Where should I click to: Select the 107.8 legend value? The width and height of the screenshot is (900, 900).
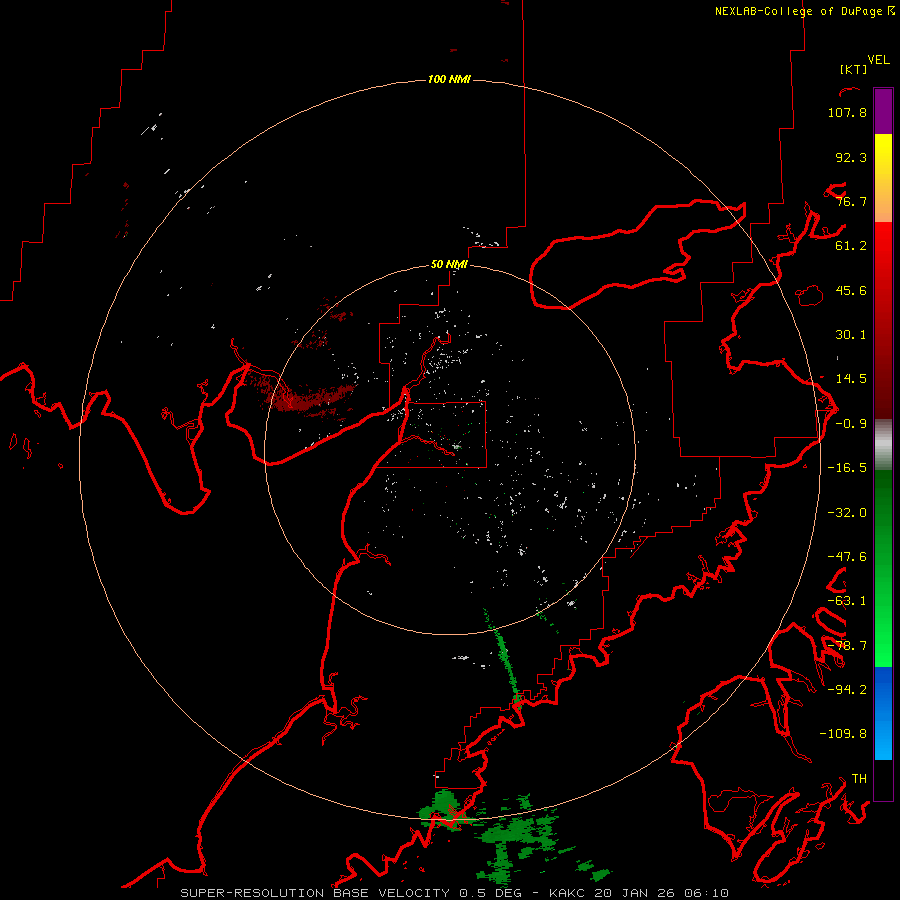847,112
